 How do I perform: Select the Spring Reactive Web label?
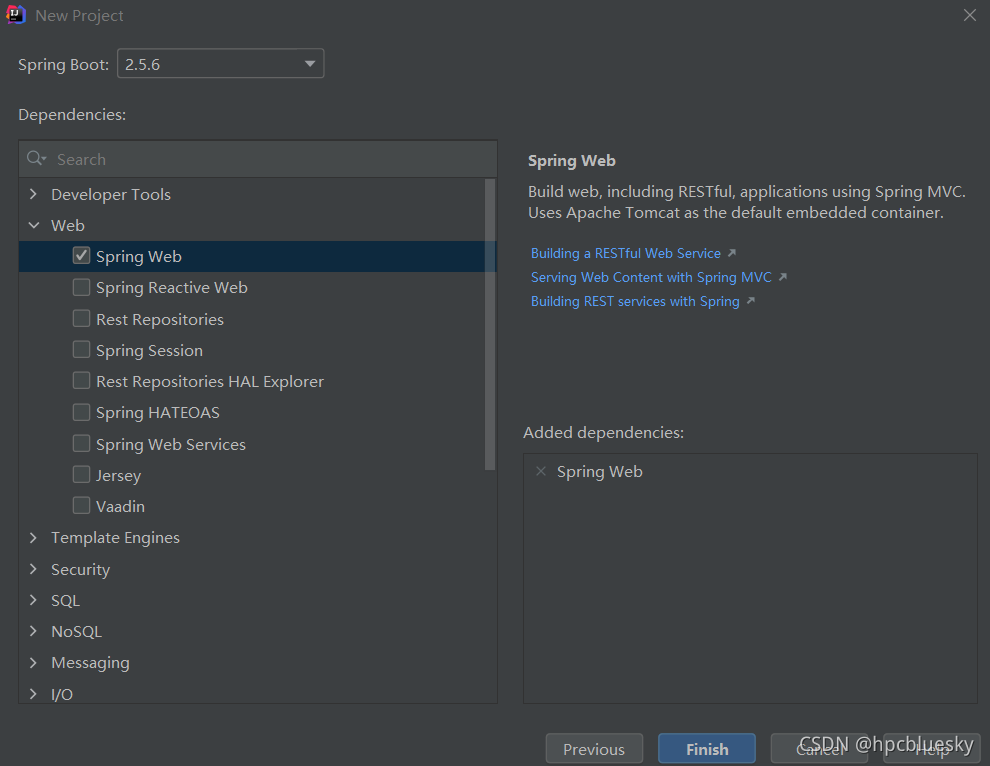[172, 287]
